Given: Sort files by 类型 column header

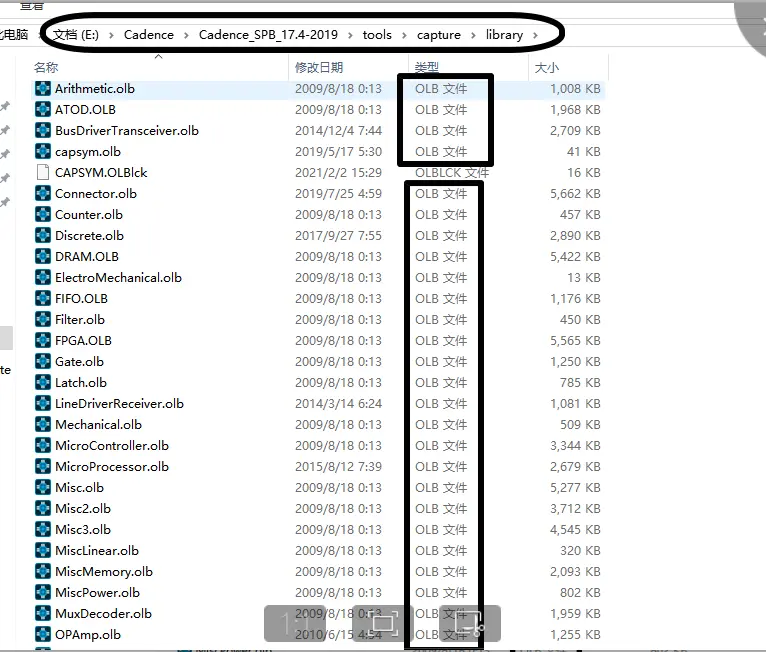Looking at the screenshot, I should point(426,67).
